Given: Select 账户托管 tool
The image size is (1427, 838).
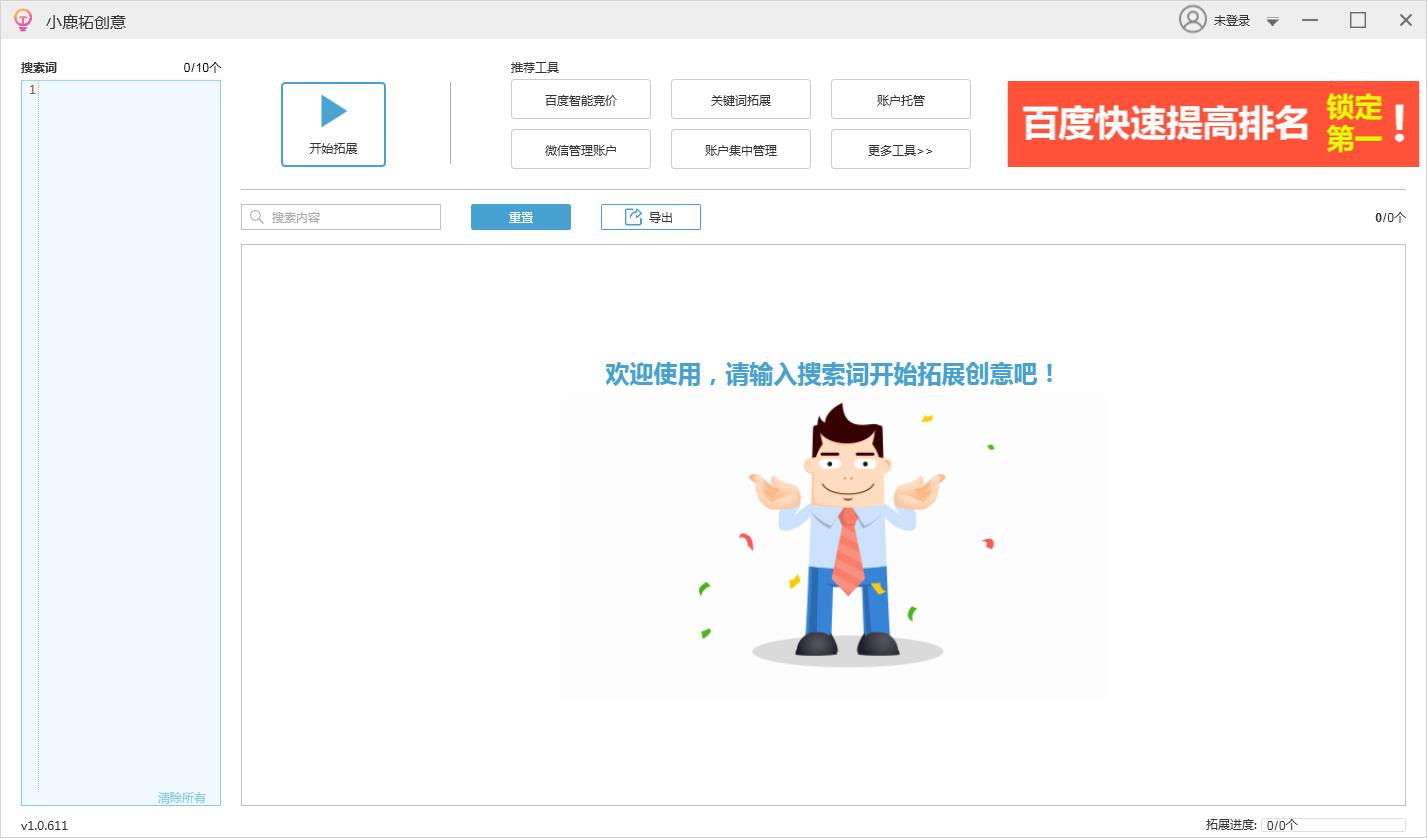Looking at the screenshot, I should click(x=900, y=100).
